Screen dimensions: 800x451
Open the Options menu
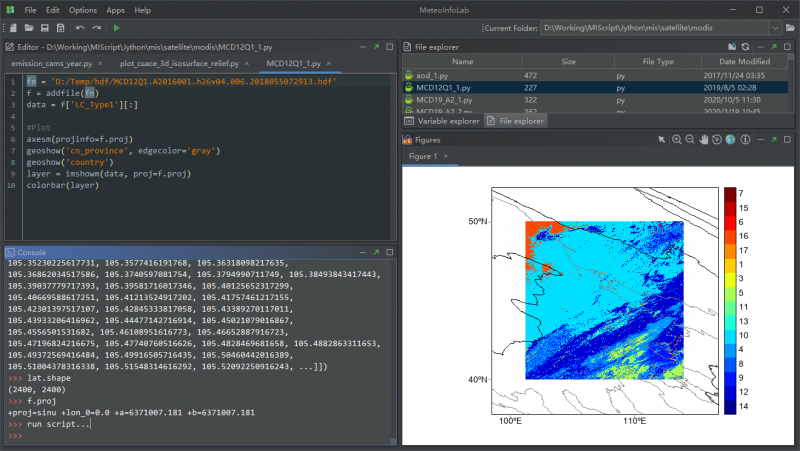coord(83,9)
